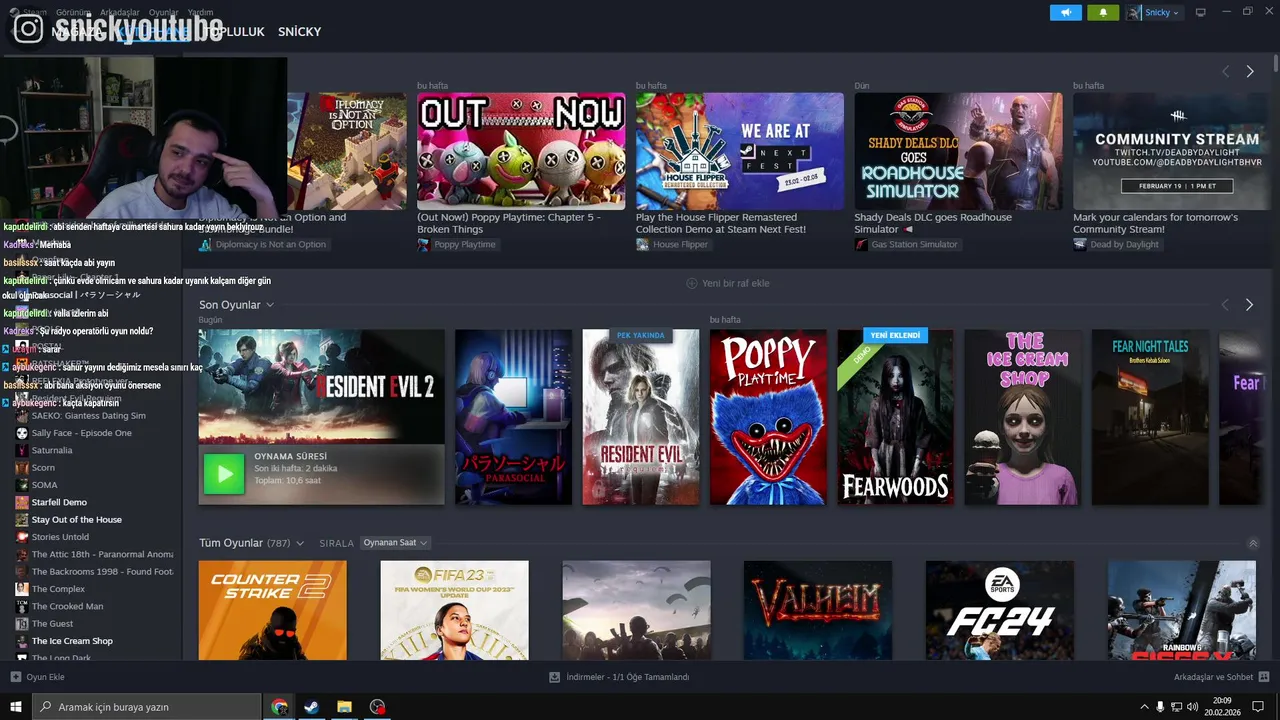Select the Poppy Playtime game cover
This screenshot has height=720, width=1280.
(768, 417)
